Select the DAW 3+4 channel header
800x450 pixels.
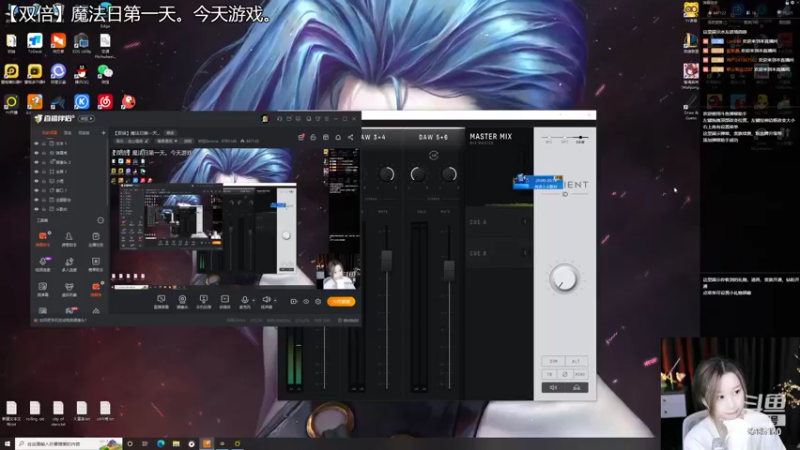click(373, 137)
